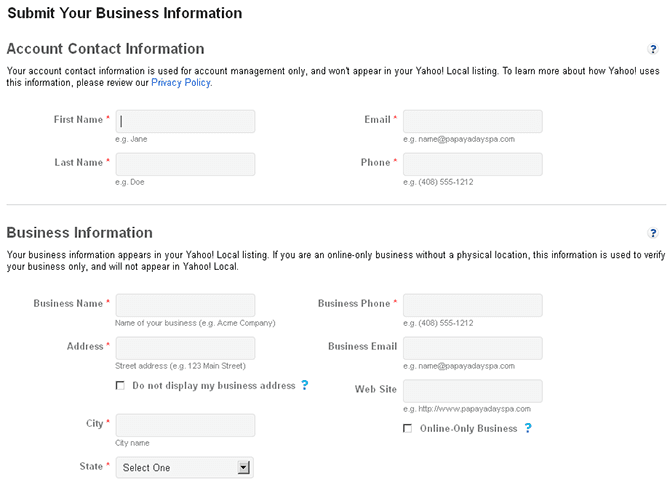
Task: Open help icon next to Online-Only Business
Action: coord(528,428)
